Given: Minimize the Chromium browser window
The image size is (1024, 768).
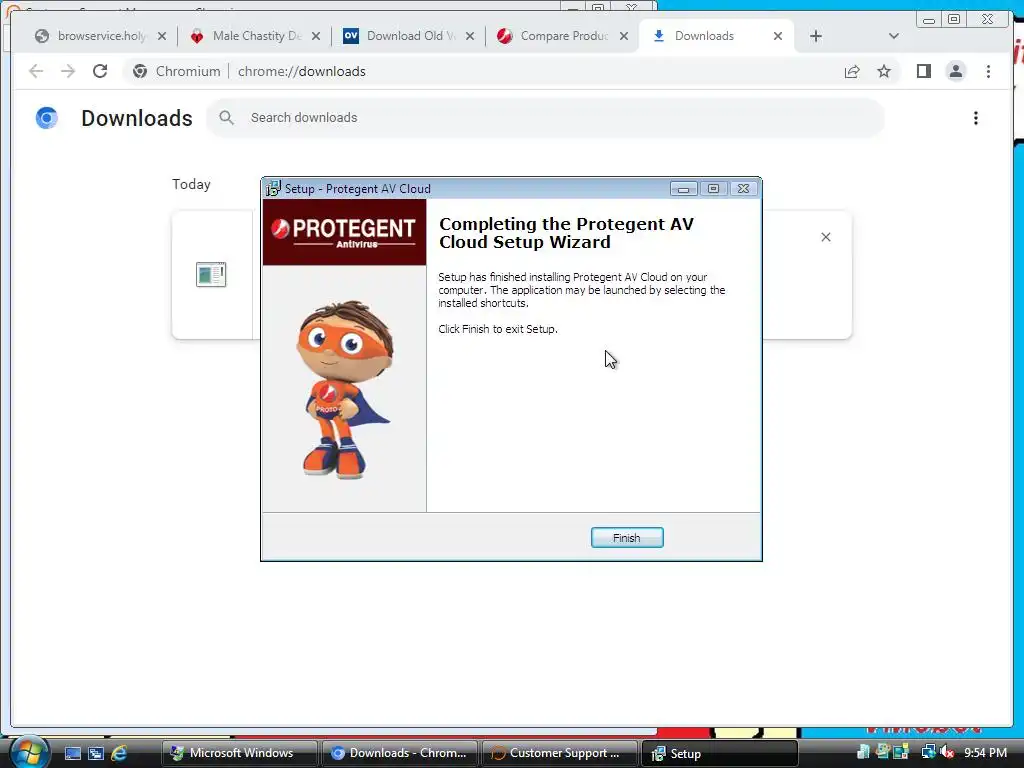Looking at the screenshot, I should [x=929, y=20].
